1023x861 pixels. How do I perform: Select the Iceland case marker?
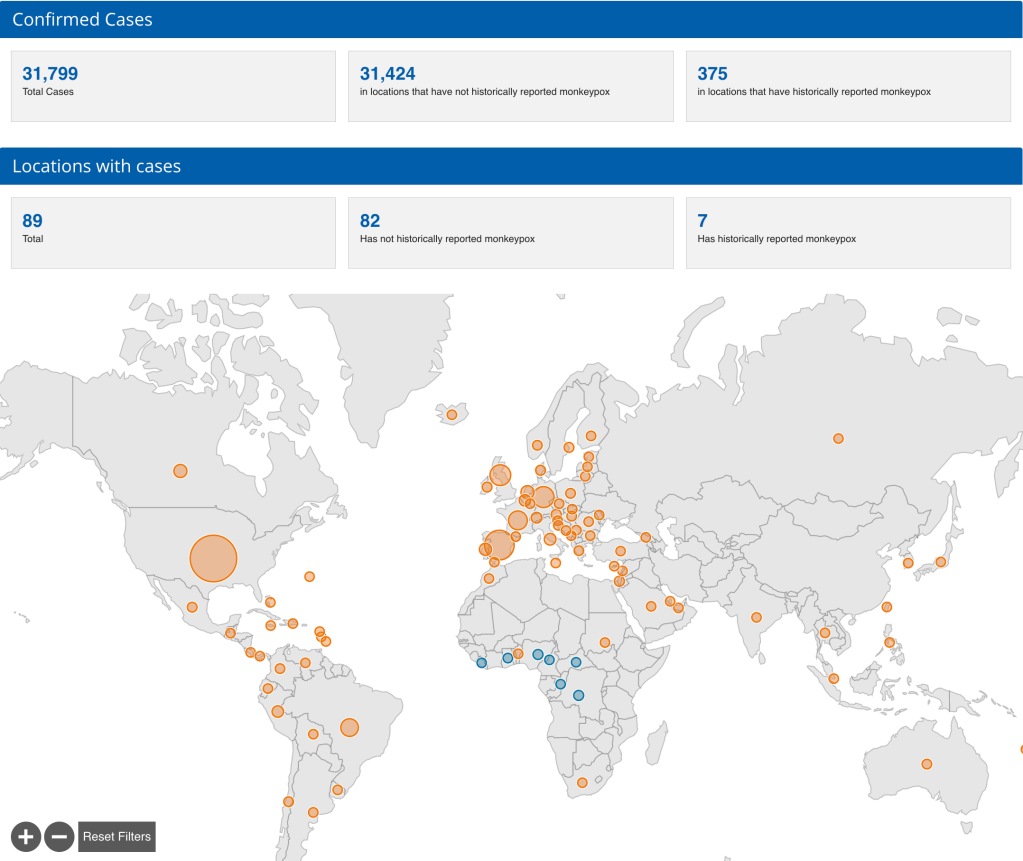452,414
